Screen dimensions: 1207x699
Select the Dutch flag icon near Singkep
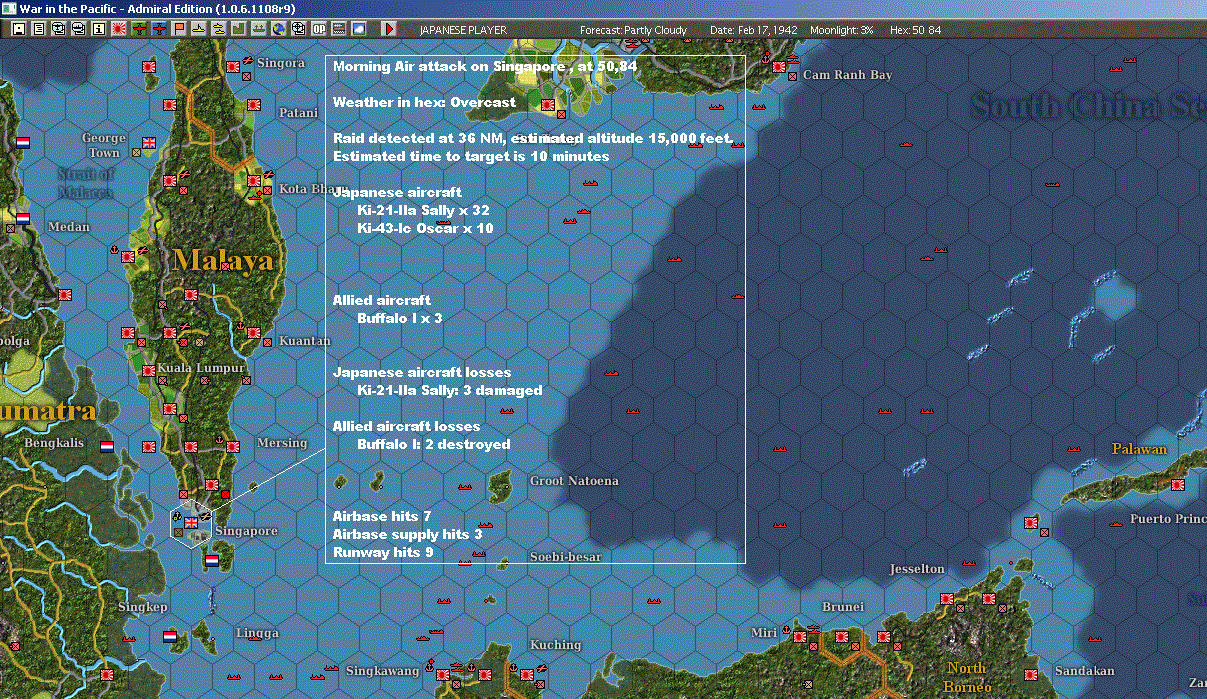pyautogui.click(x=170, y=636)
